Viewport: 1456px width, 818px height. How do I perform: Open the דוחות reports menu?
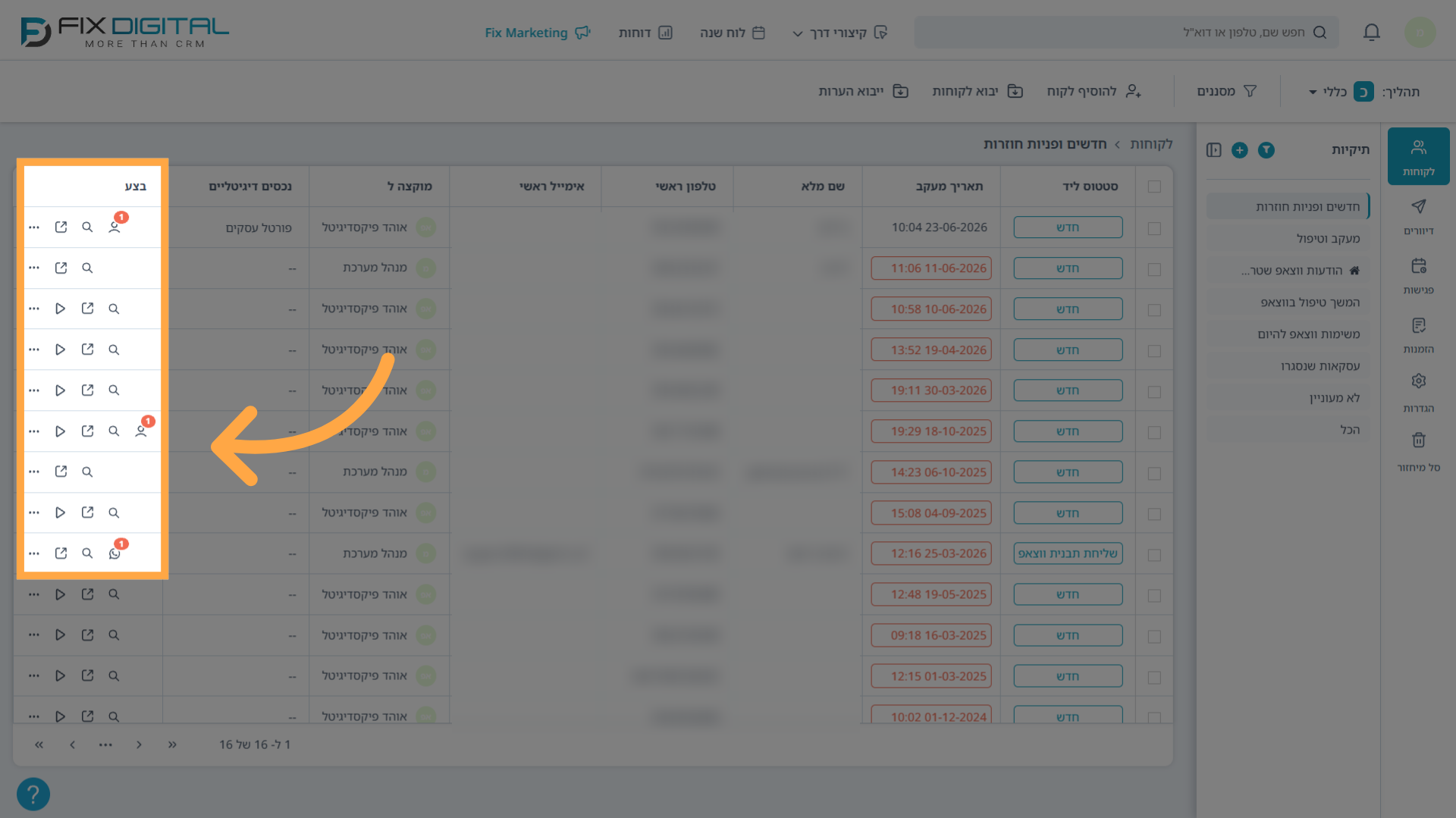pyautogui.click(x=645, y=33)
